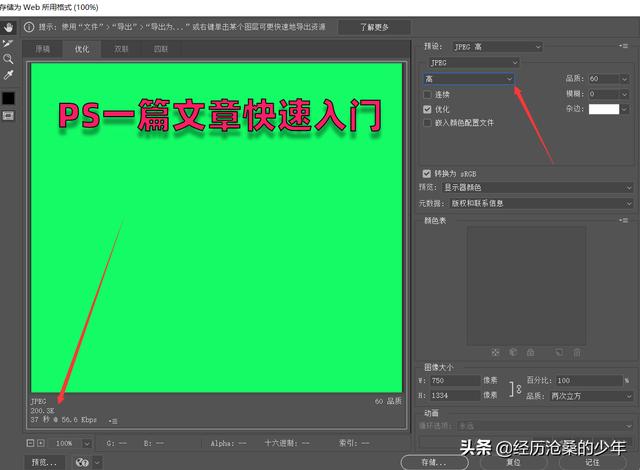Click the web-shift colors cube icon
This screenshot has height=470, width=640.
pyautogui.click(x=513, y=352)
